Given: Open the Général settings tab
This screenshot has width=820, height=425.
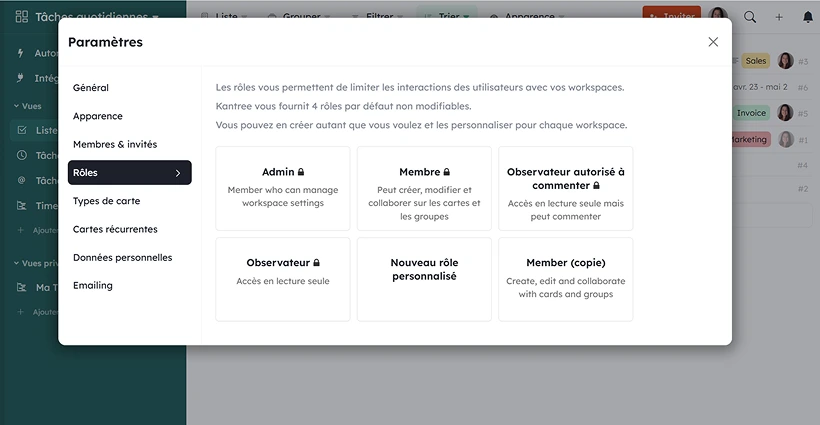Looking at the screenshot, I should pos(91,88).
